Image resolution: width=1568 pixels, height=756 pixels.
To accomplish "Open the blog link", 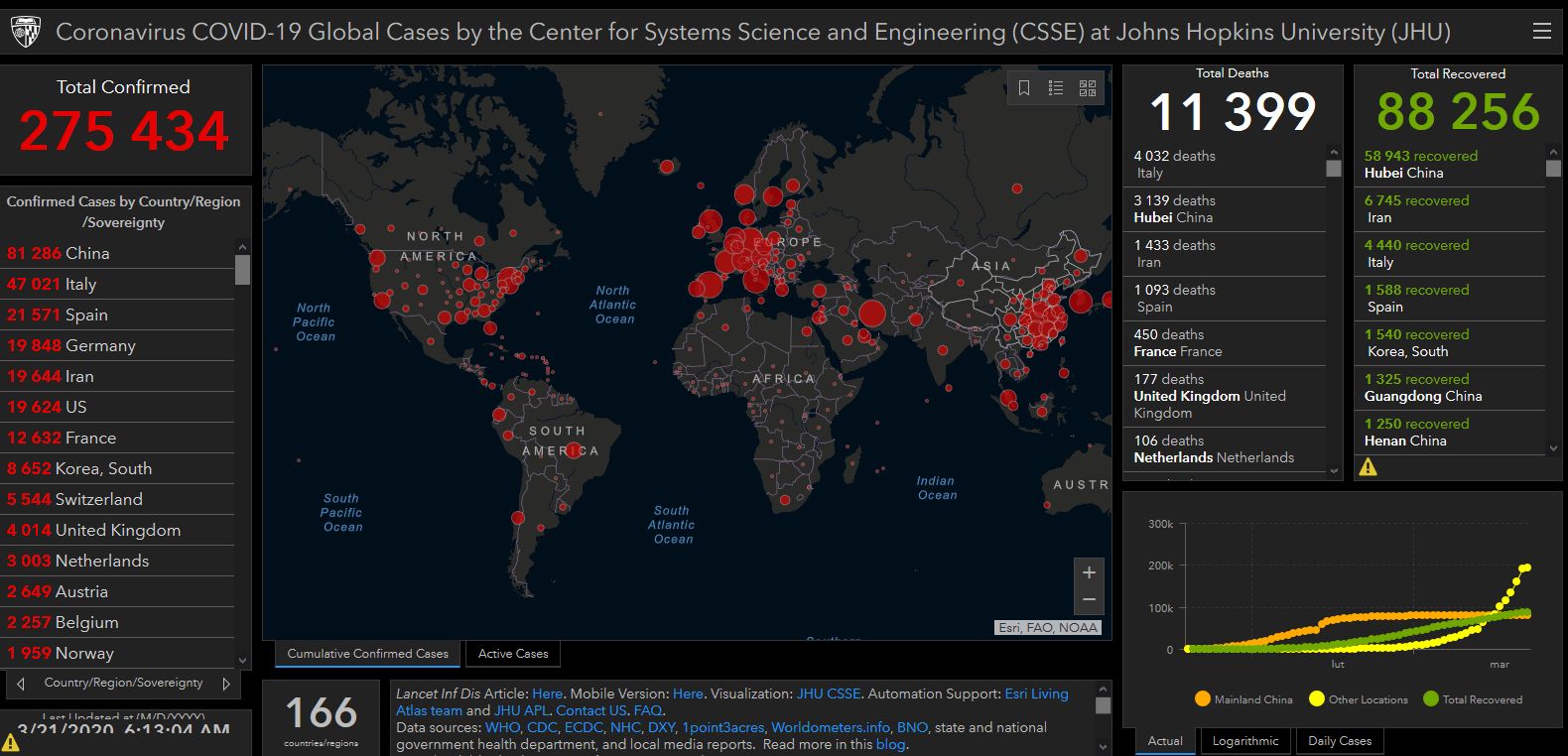I will tap(890, 744).
